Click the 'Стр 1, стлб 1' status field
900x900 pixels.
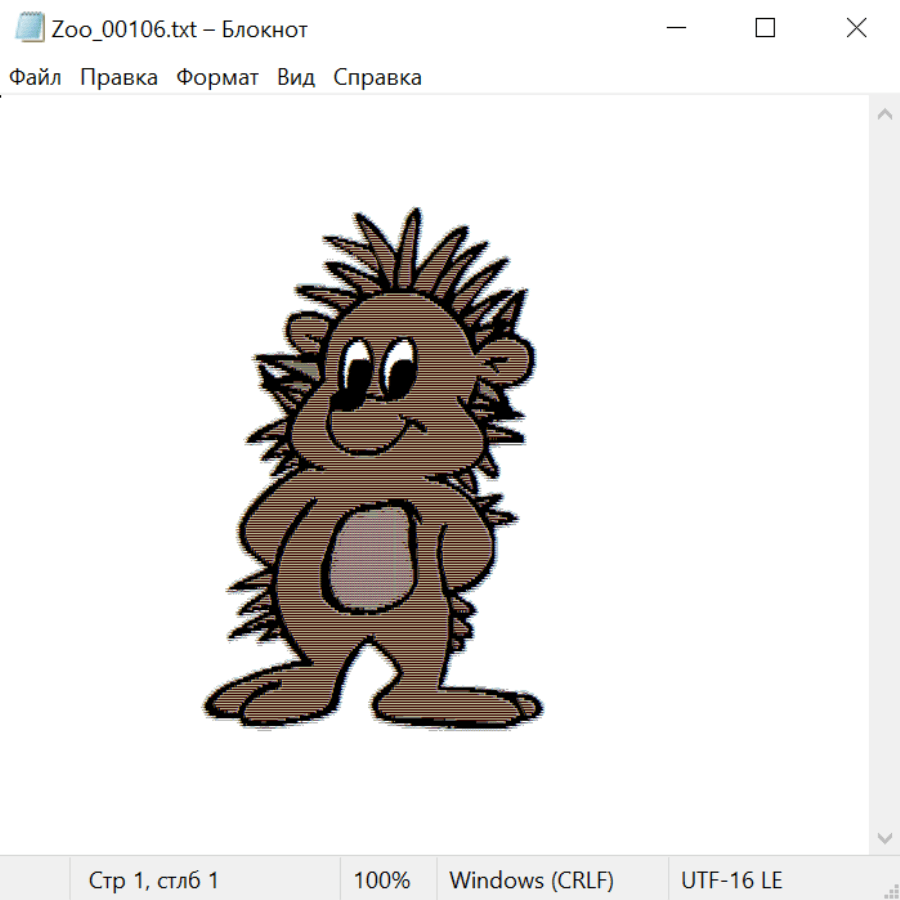tap(154, 881)
